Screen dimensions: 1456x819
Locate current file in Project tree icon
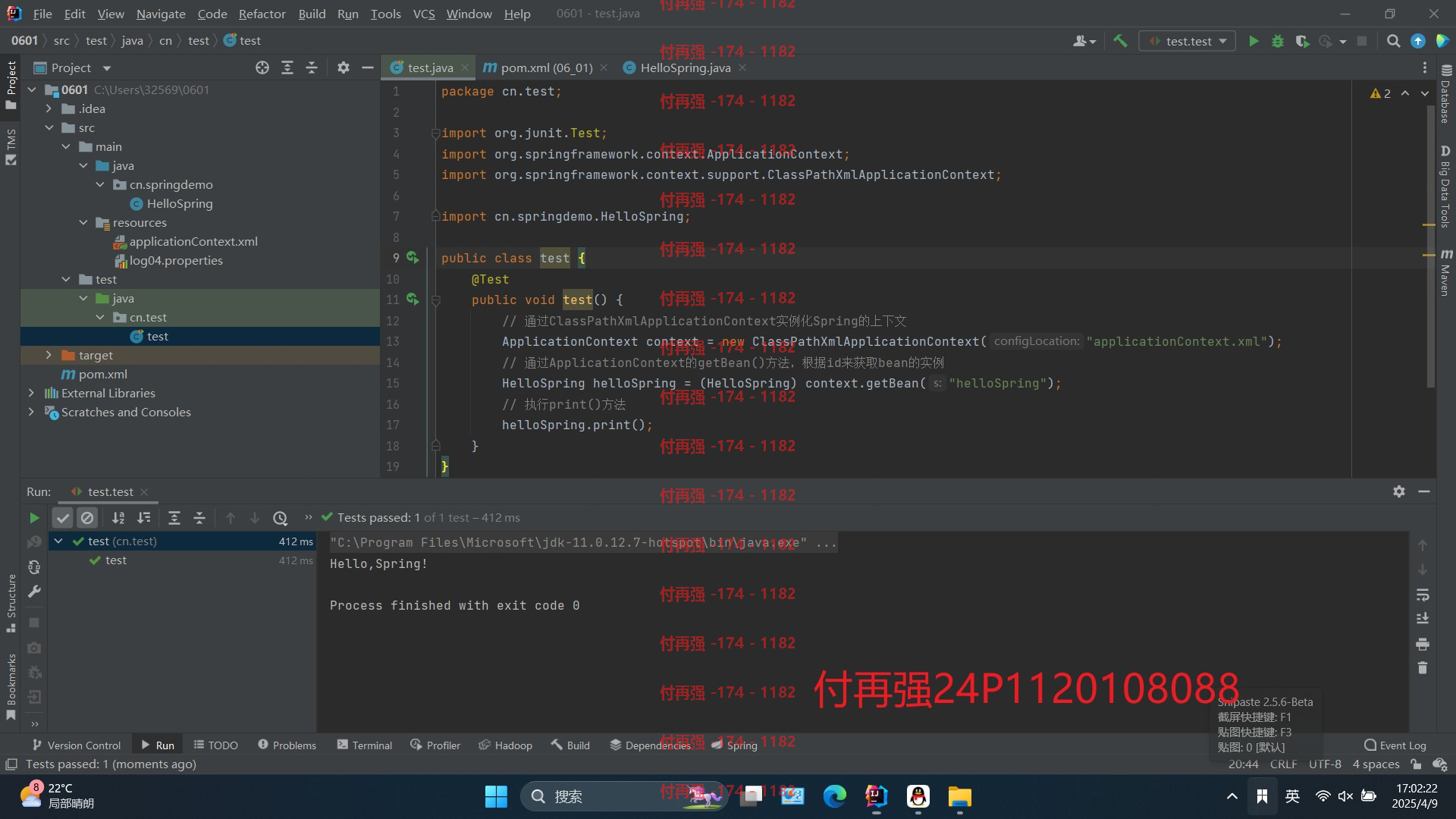(262, 67)
